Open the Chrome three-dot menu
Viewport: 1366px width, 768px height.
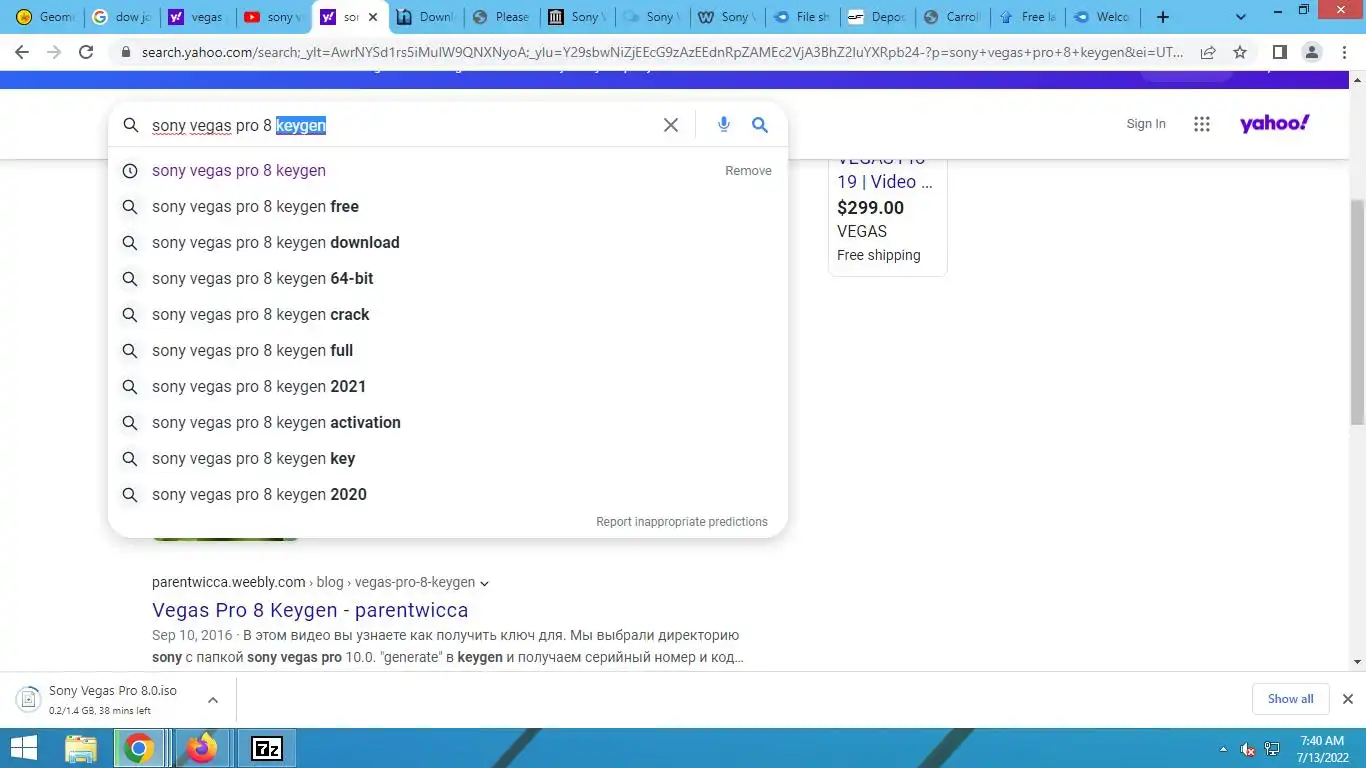tap(1343, 52)
